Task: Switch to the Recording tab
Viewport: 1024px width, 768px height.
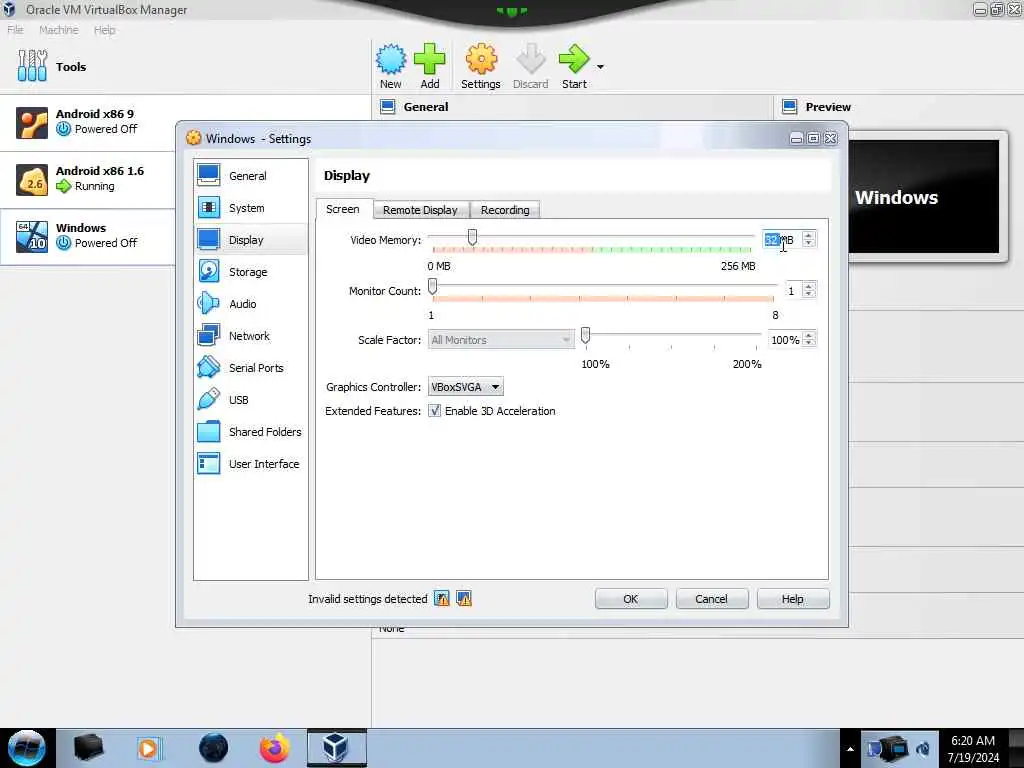Action: click(x=505, y=210)
